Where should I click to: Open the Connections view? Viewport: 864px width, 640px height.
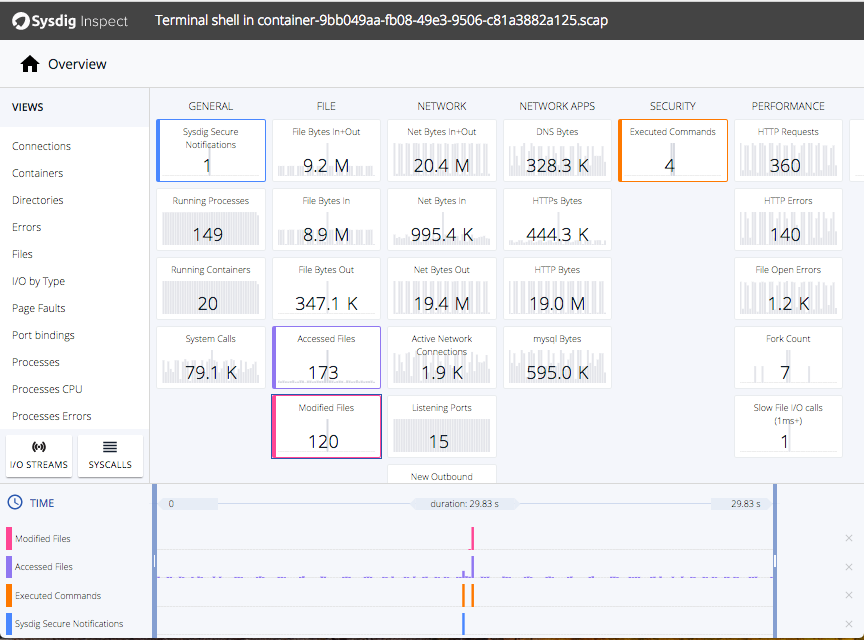tap(41, 146)
